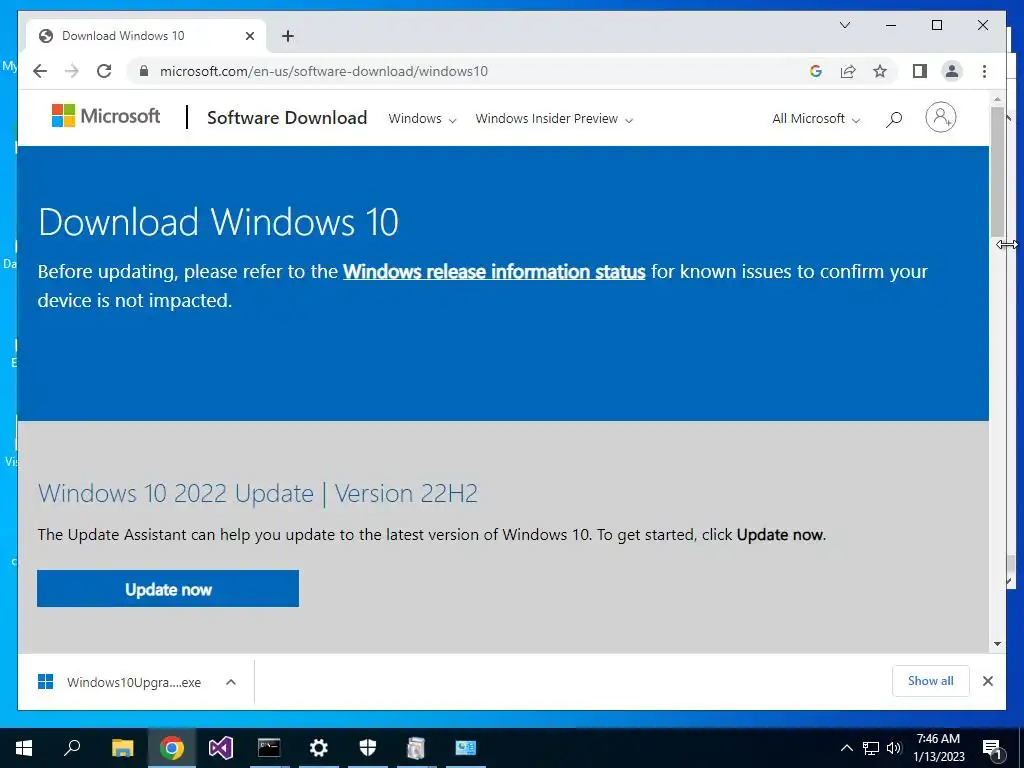Click the scrollbar down arrow
Image resolution: width=1024 pixels, height=768 pixels.
click(997, 644)
